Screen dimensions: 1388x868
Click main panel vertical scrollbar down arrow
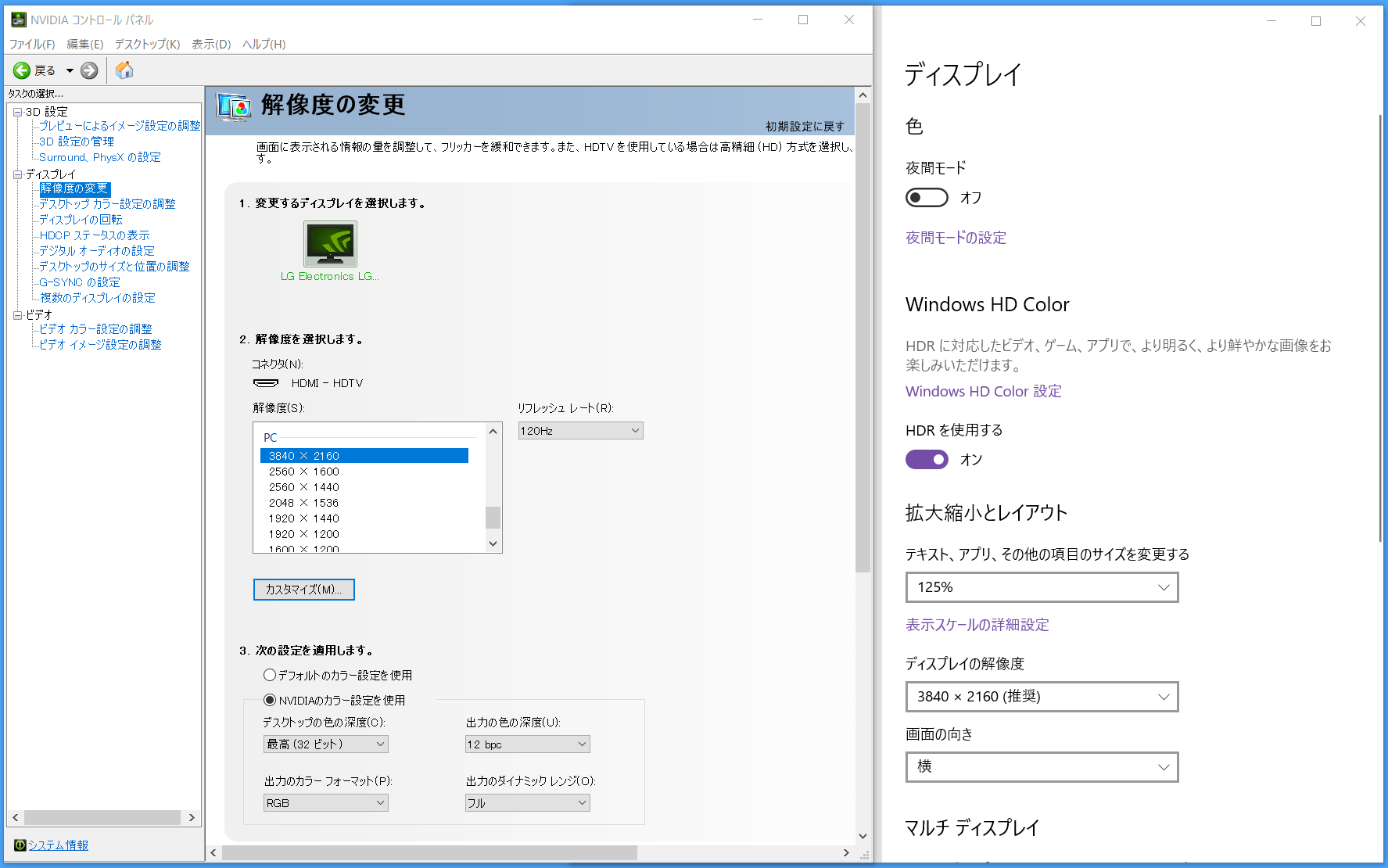click(x=863, y=836)
